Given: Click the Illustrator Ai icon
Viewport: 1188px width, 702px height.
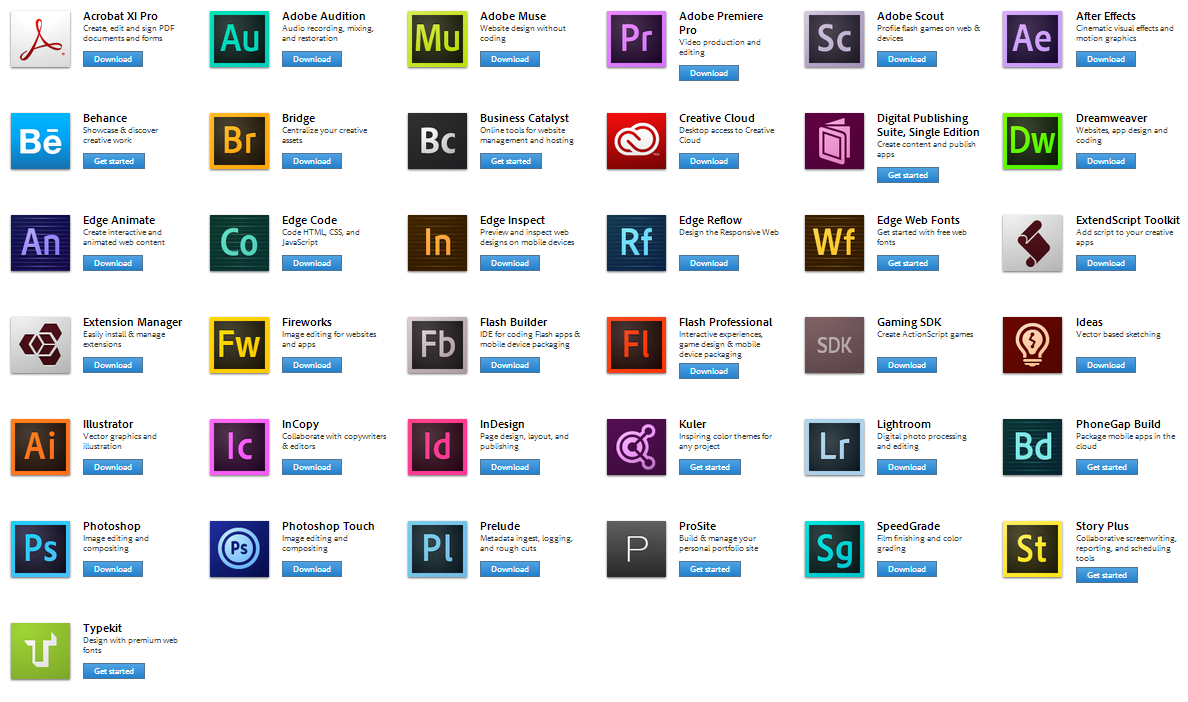Looking at the screenshot, I should tap(40, 447).
